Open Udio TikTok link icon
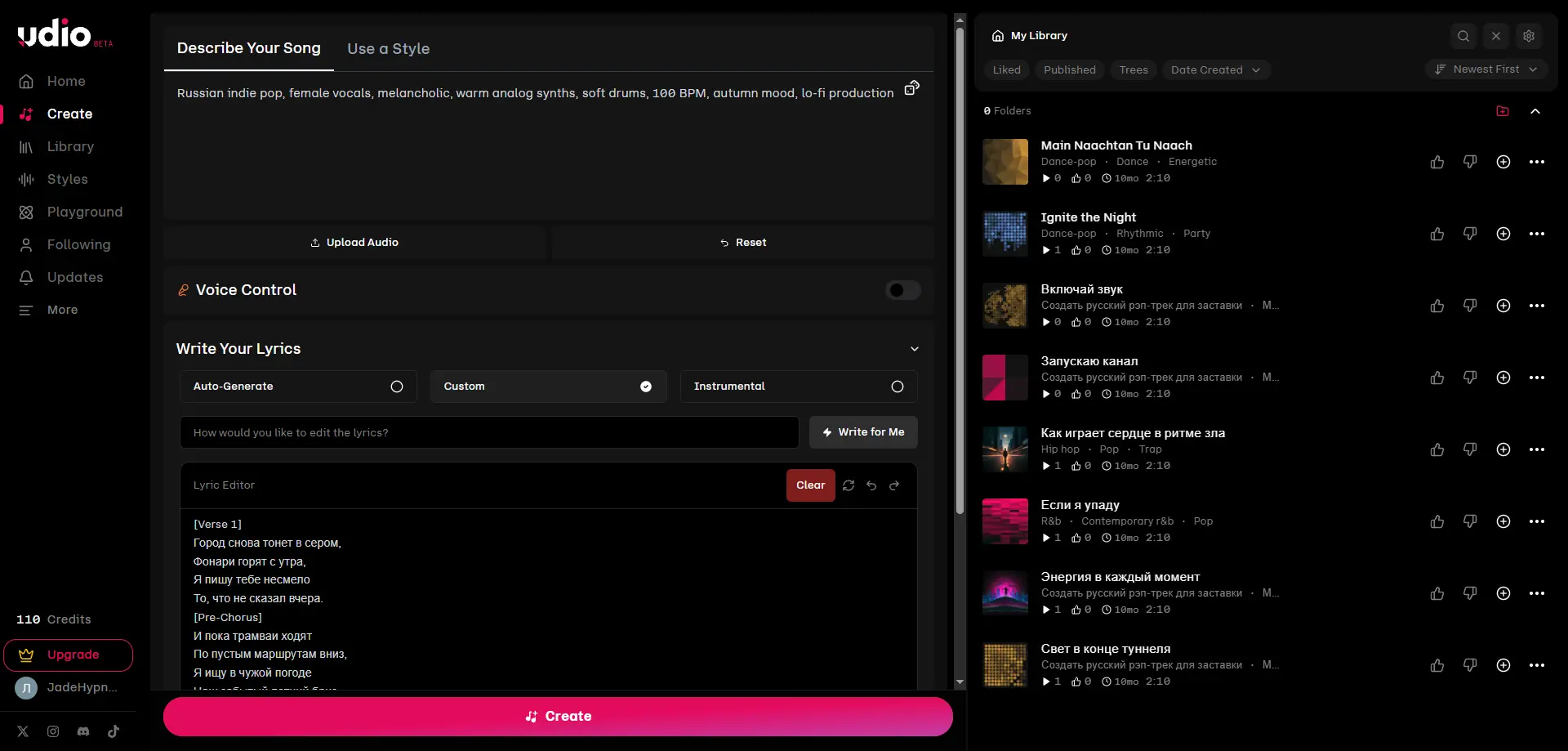 point(114,731)
